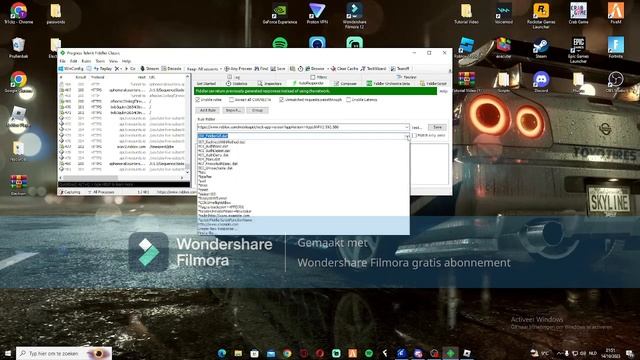Image resolution: width=640 pixels, height=360 pixels.
Task: Click All Processes filter in status bar
Action: tap(101, 192)
